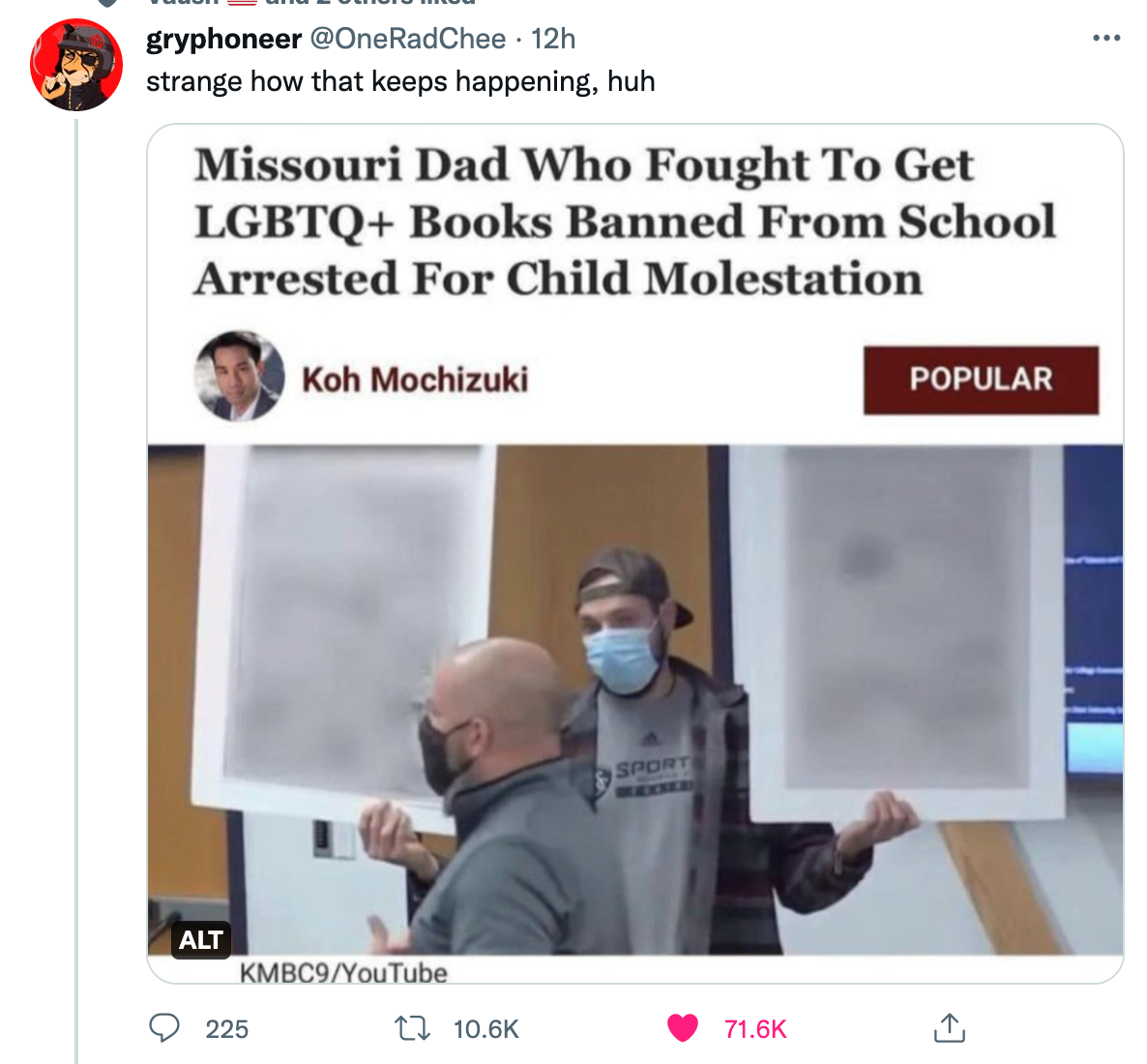Viewport: 1147px width, 1064px height.
Task: Open the attached article screenshot image
Action: click(635, 553)
